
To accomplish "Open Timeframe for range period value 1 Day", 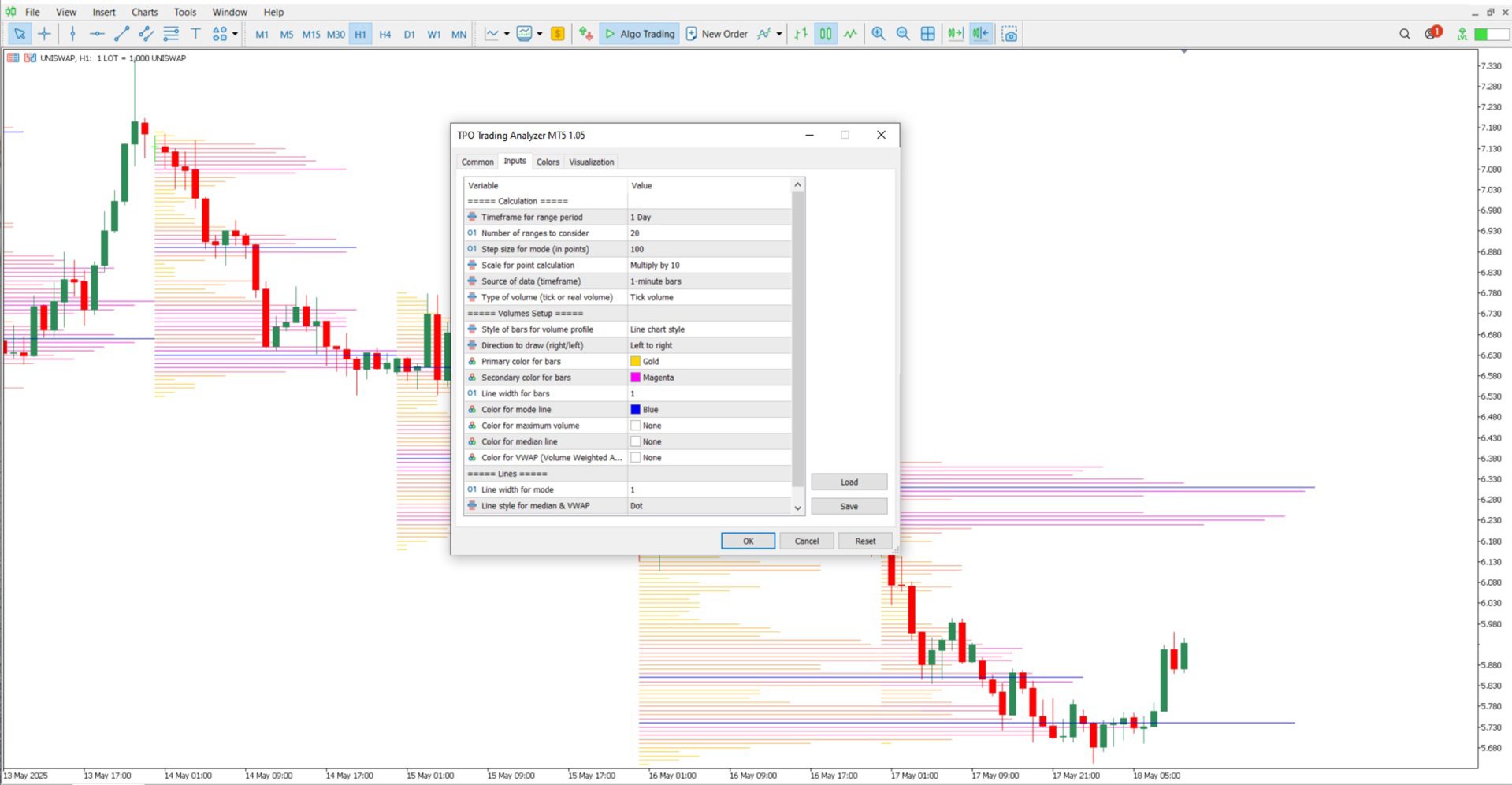I will [x=709, y=217].
